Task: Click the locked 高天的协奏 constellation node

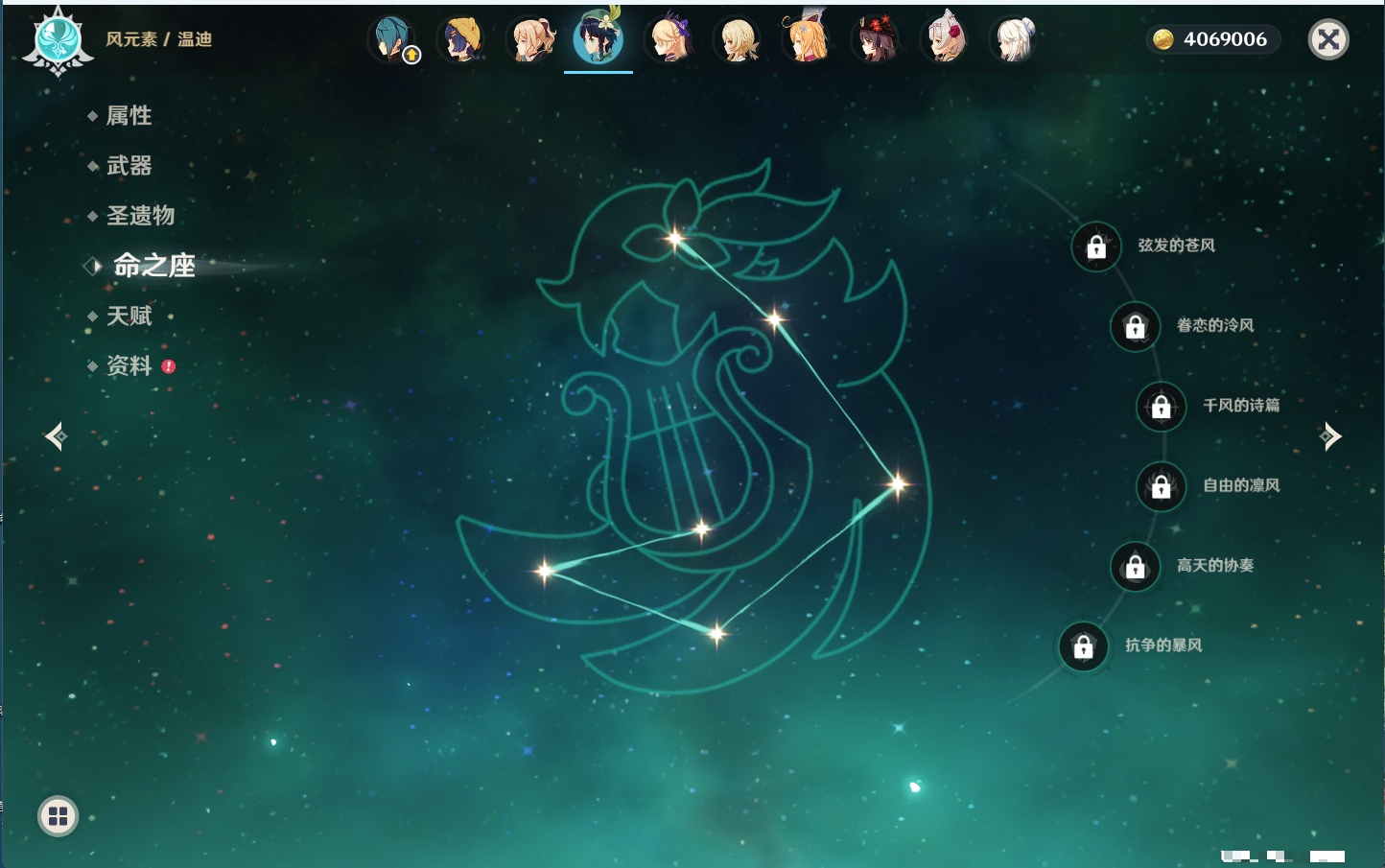Action: (x=1135, y=567)
